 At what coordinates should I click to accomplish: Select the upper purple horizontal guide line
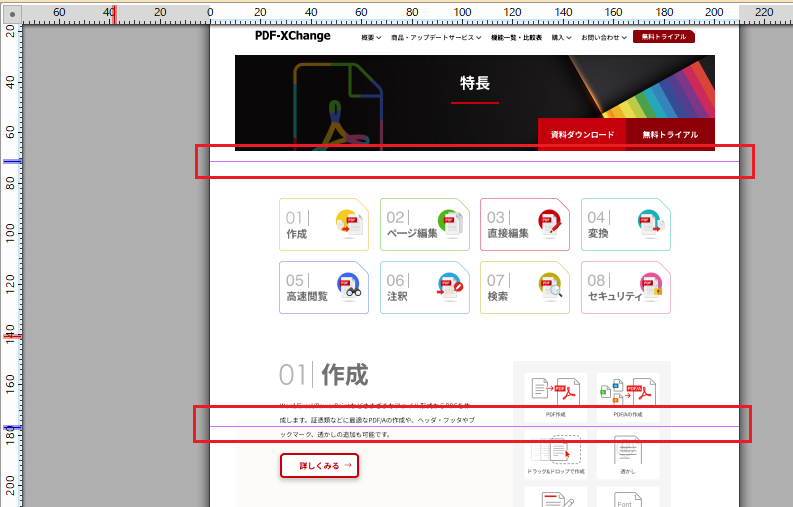coord(474,161)
